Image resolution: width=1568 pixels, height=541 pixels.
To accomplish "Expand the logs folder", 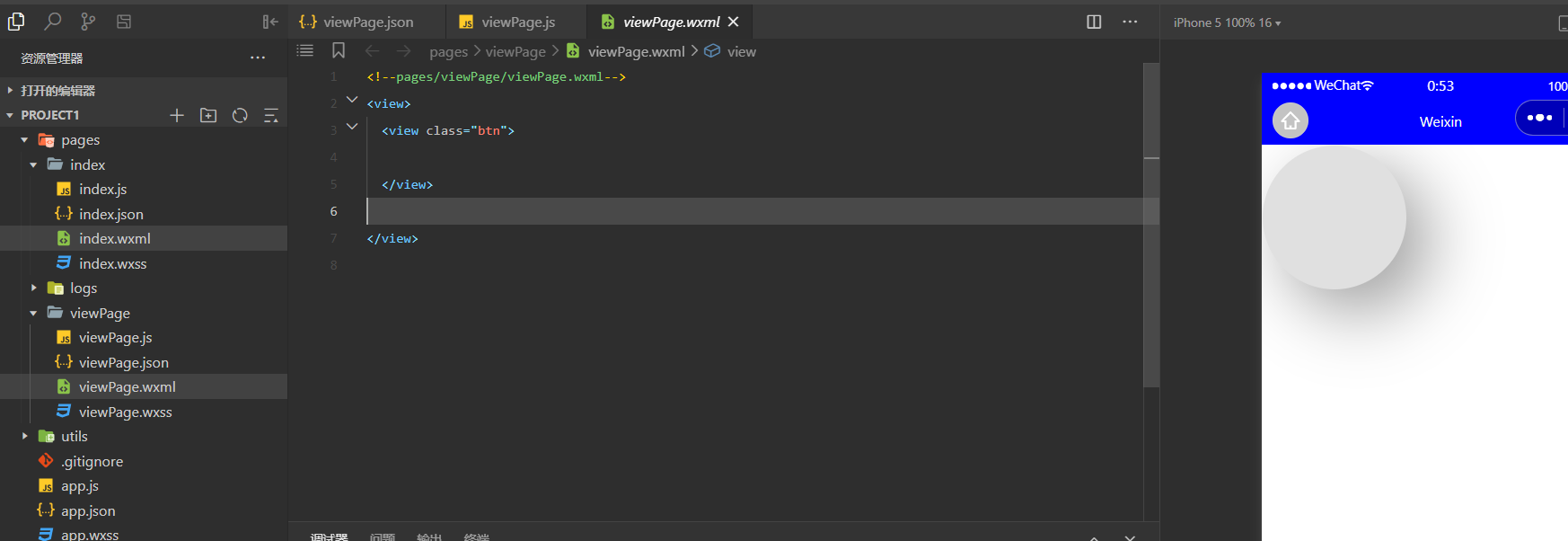I will 33,288.
